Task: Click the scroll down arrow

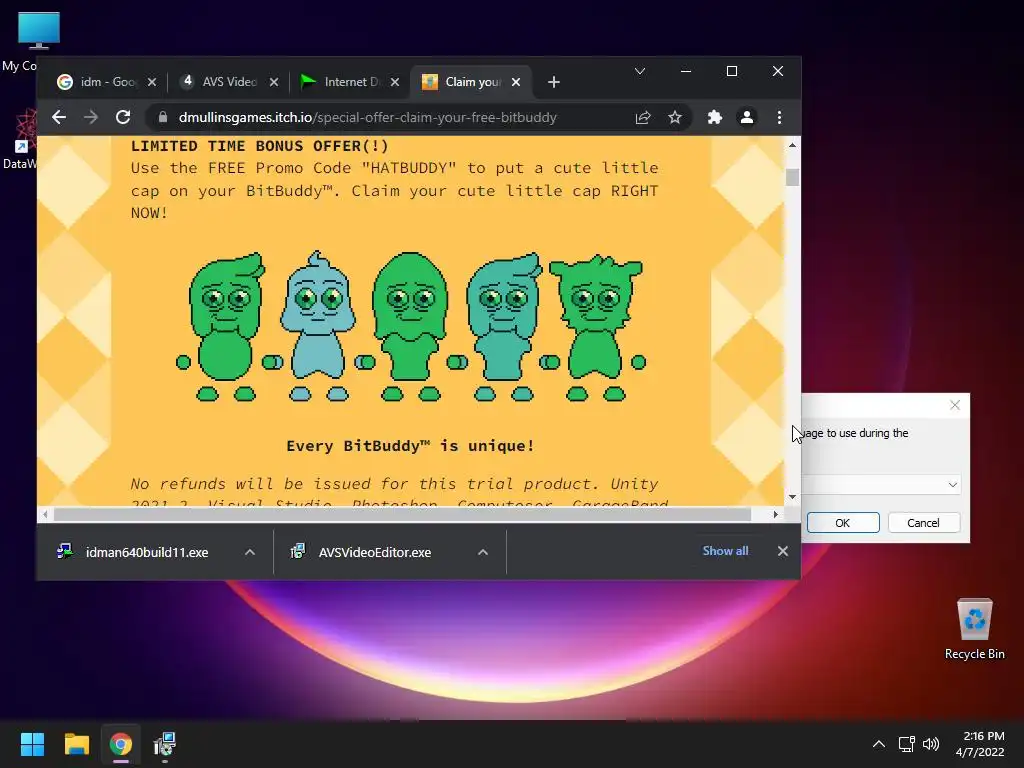Action: [792, 497]
